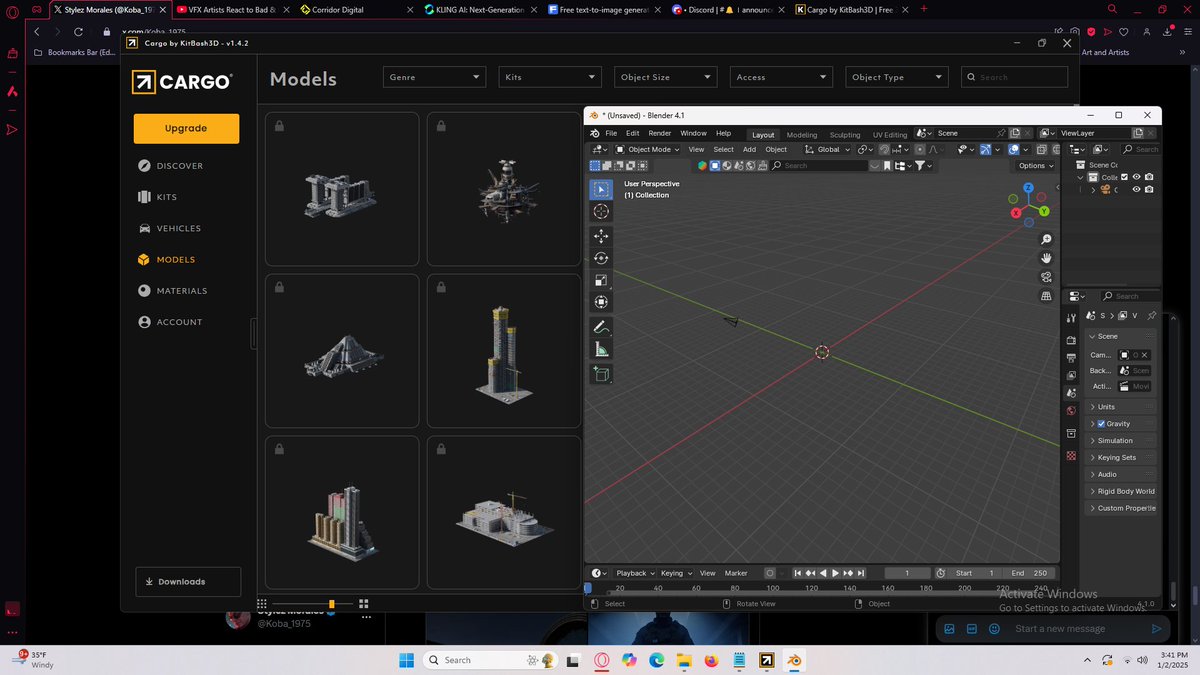The height and width of the screenshot is (675, 1200).
Task: Switch perspective/orthographic grid icon
Action: [x=1046, y=296]
